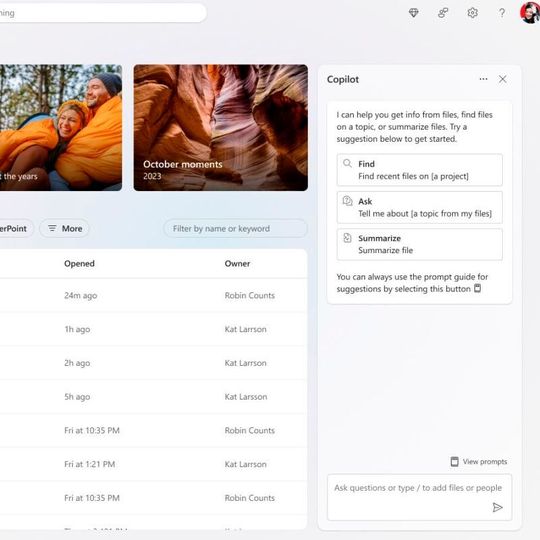Select the Find recent files suggestion
The image size is (540, 540).
pos(419,170)
